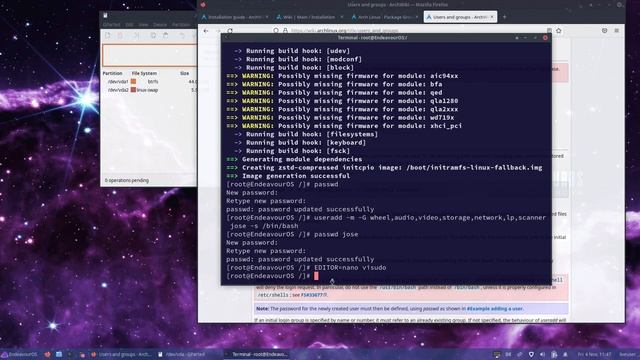The height and width of the screenshot is (360, 640).
Task: Click GParted new partition toolbar icon
Action: coord(108,36)
